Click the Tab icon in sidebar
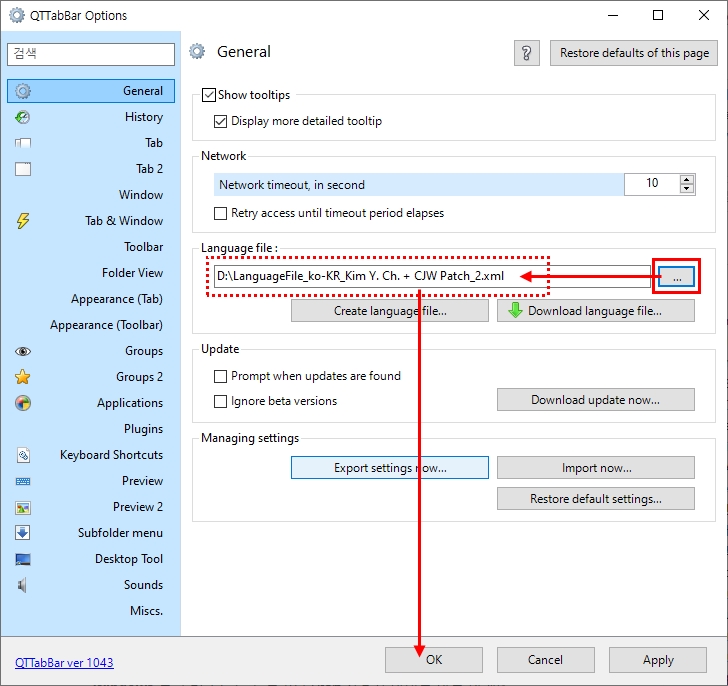 click(23, 143)
